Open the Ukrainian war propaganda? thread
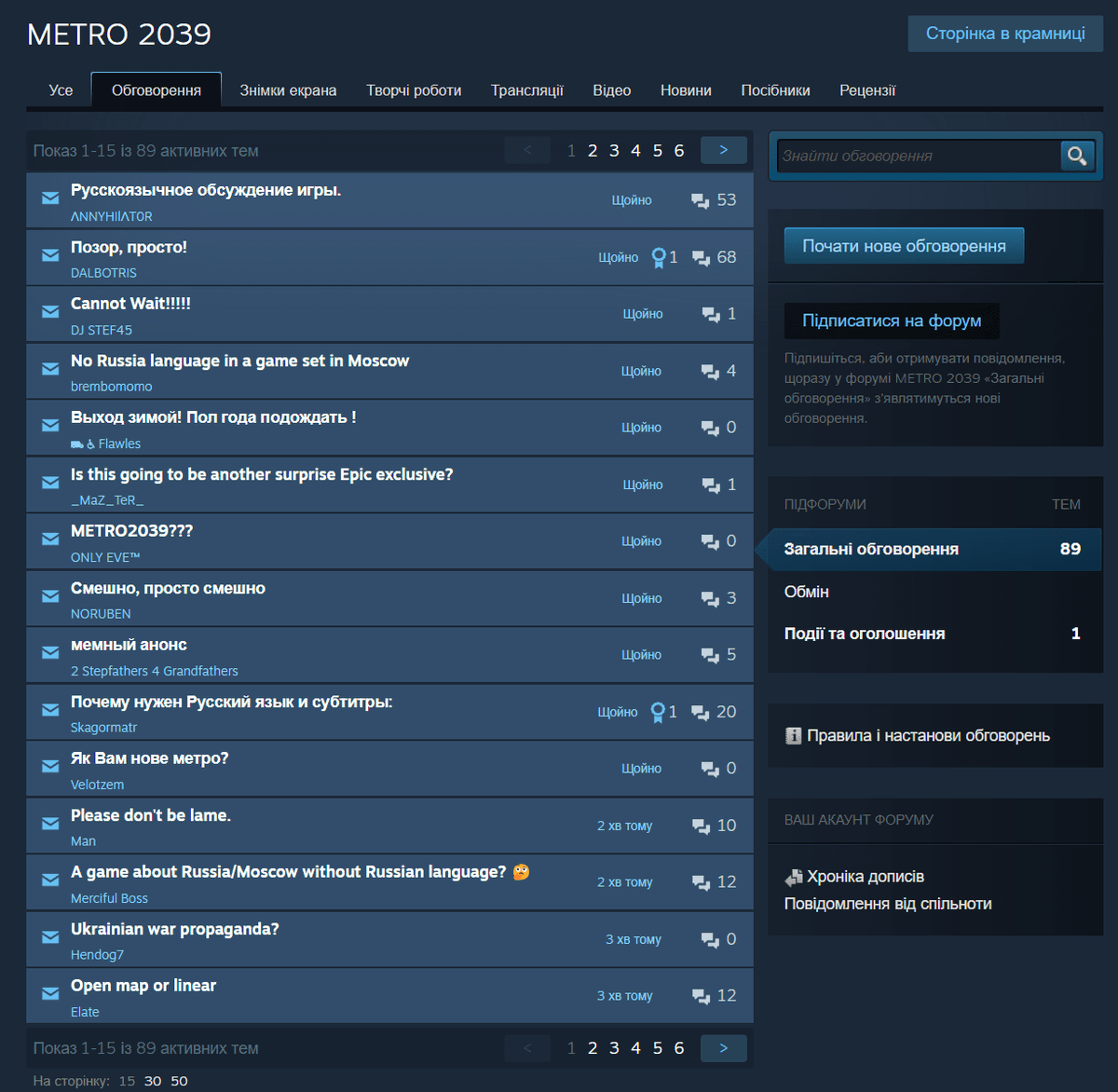This screenshot has width=1118, height=1092. pos(175,929)
